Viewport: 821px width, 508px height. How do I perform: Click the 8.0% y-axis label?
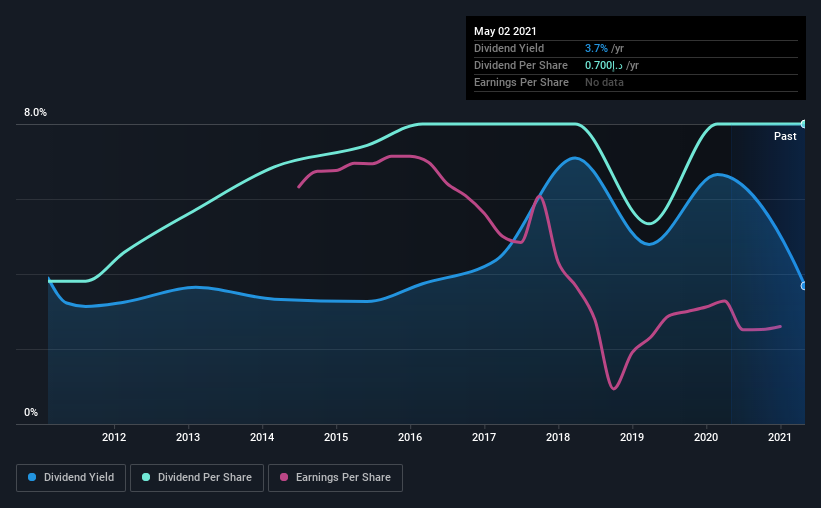point(35,113)
